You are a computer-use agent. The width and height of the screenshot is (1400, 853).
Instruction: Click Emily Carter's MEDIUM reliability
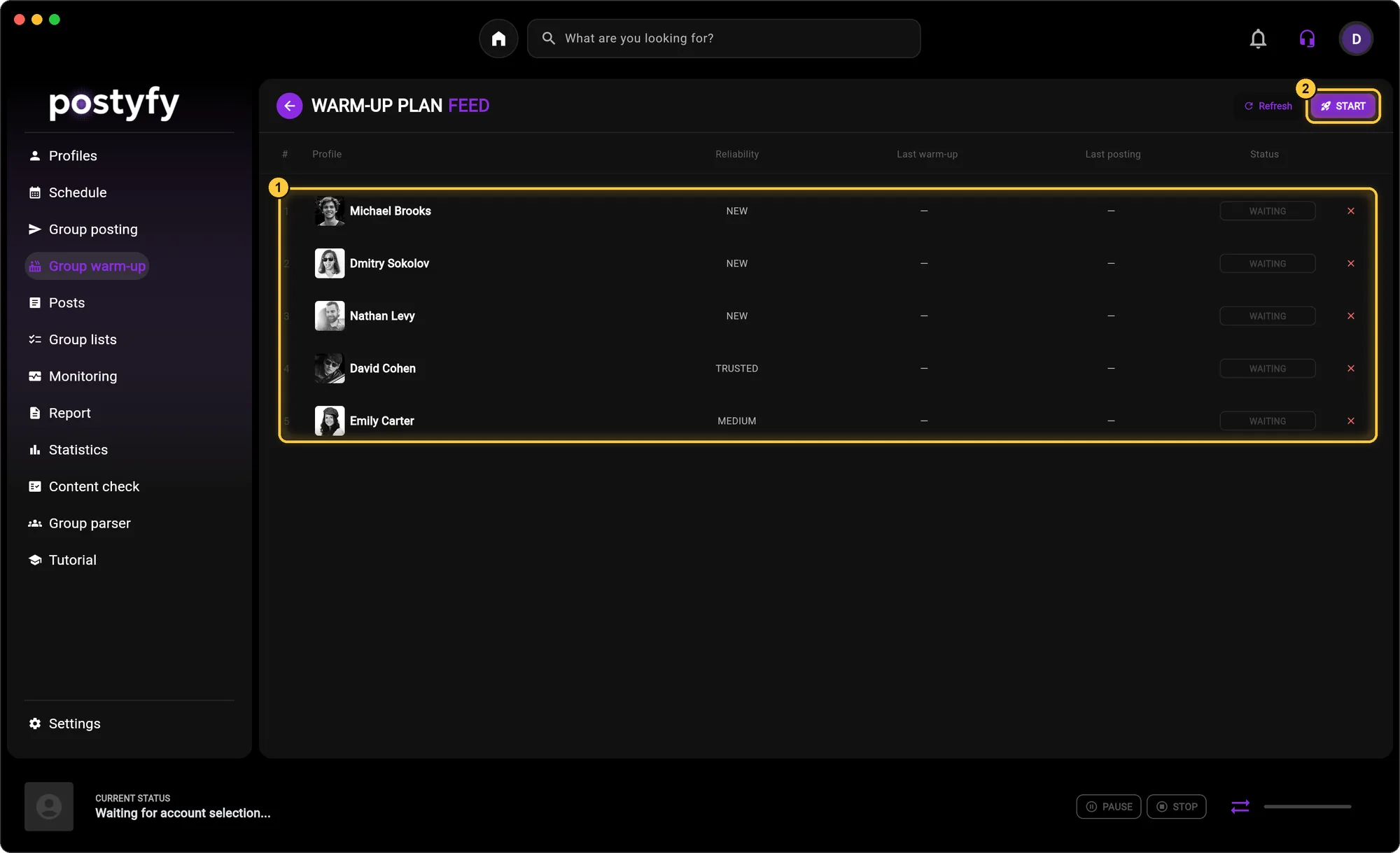point(736,421)
